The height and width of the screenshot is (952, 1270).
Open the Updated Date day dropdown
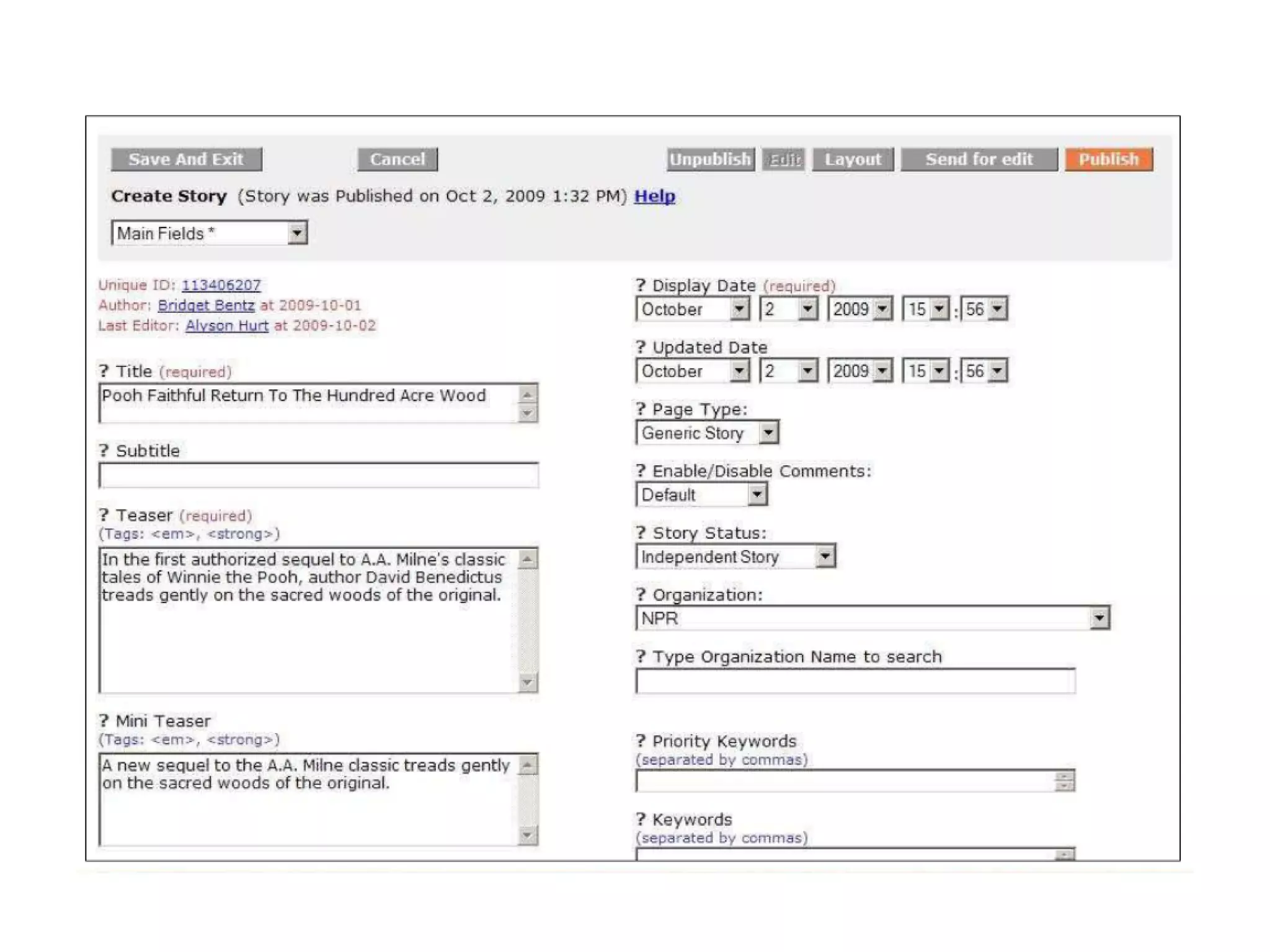pyautogui.click(x=789, y=371)
